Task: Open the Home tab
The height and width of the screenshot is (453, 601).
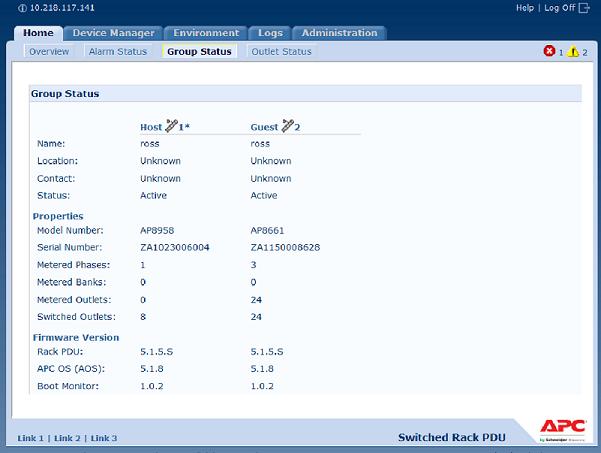Action: 38,33
